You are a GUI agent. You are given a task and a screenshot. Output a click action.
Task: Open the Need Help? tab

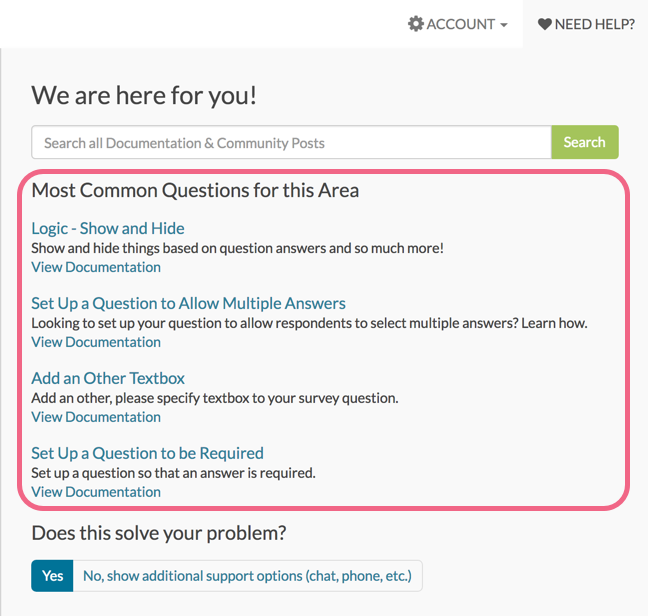coord(586,24)
